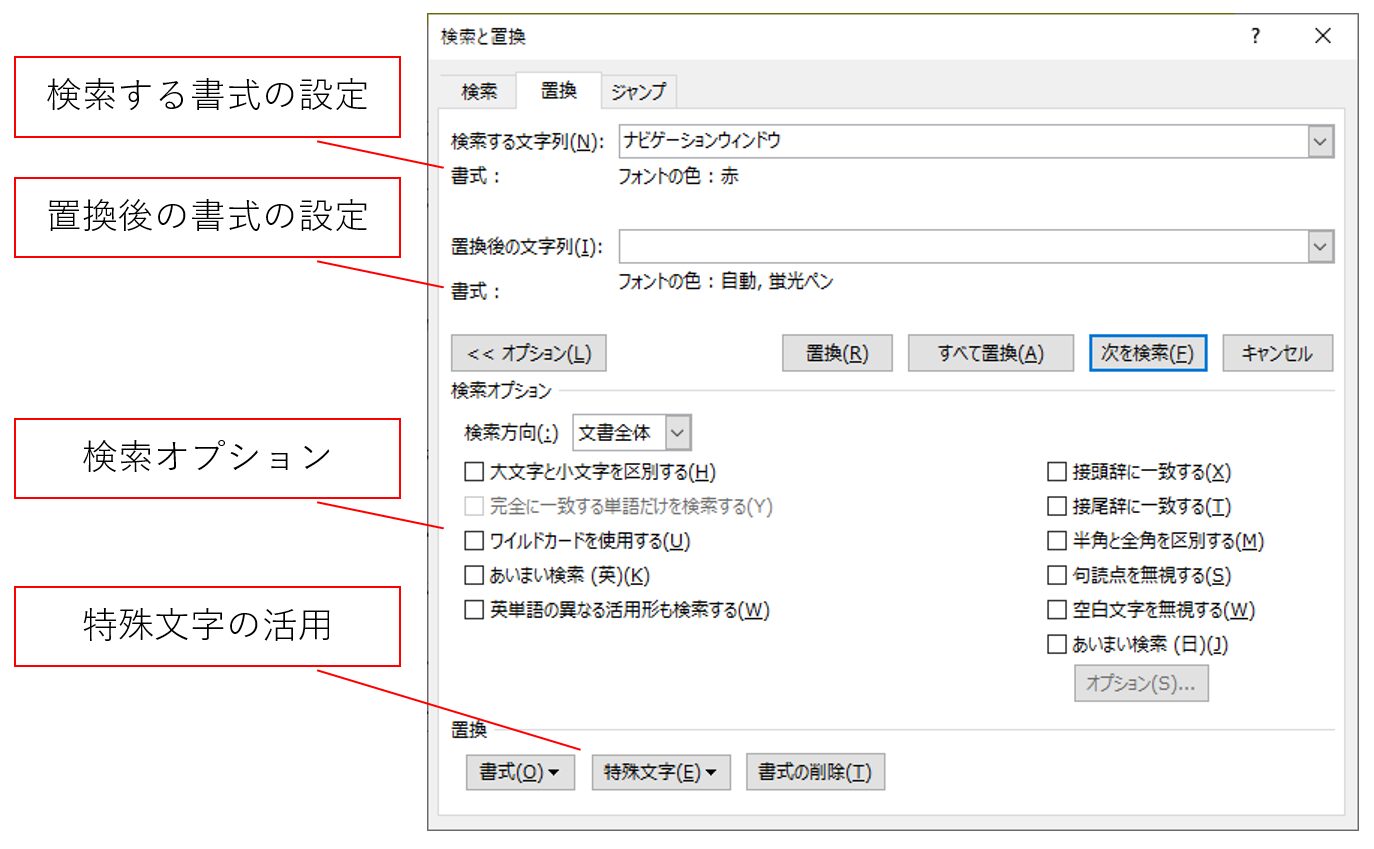Select the 置換 tab
1374x849 pixels.
click(x=558, y=91)
